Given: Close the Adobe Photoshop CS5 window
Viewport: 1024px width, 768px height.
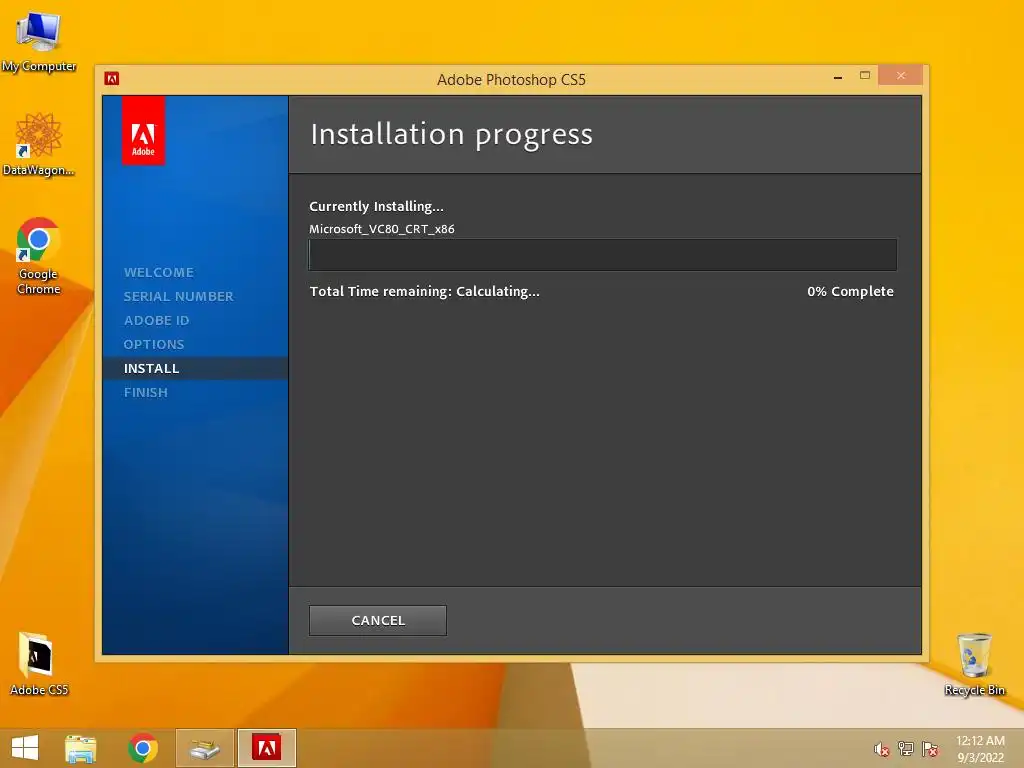Looking at the screenshot, I should [x=901, y=76].
